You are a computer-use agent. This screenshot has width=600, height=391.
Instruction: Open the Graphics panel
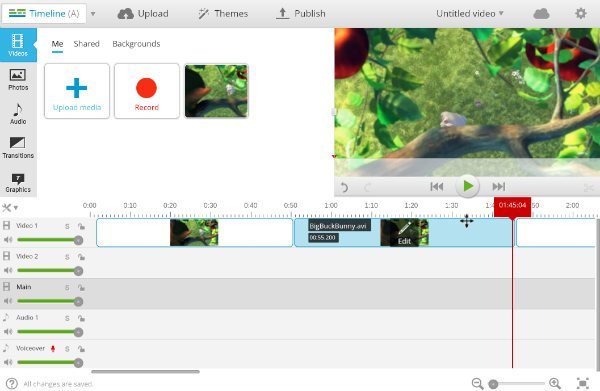(18, 182)
